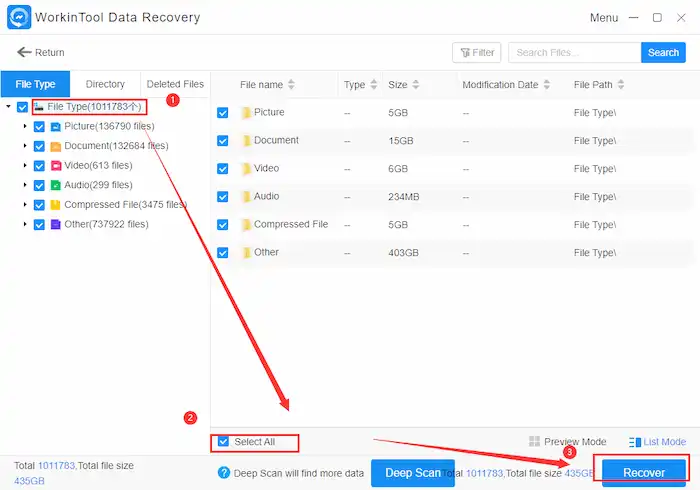The image size is (700, 490).
Task: Click the Search button
Action: [x=663, y=53]
